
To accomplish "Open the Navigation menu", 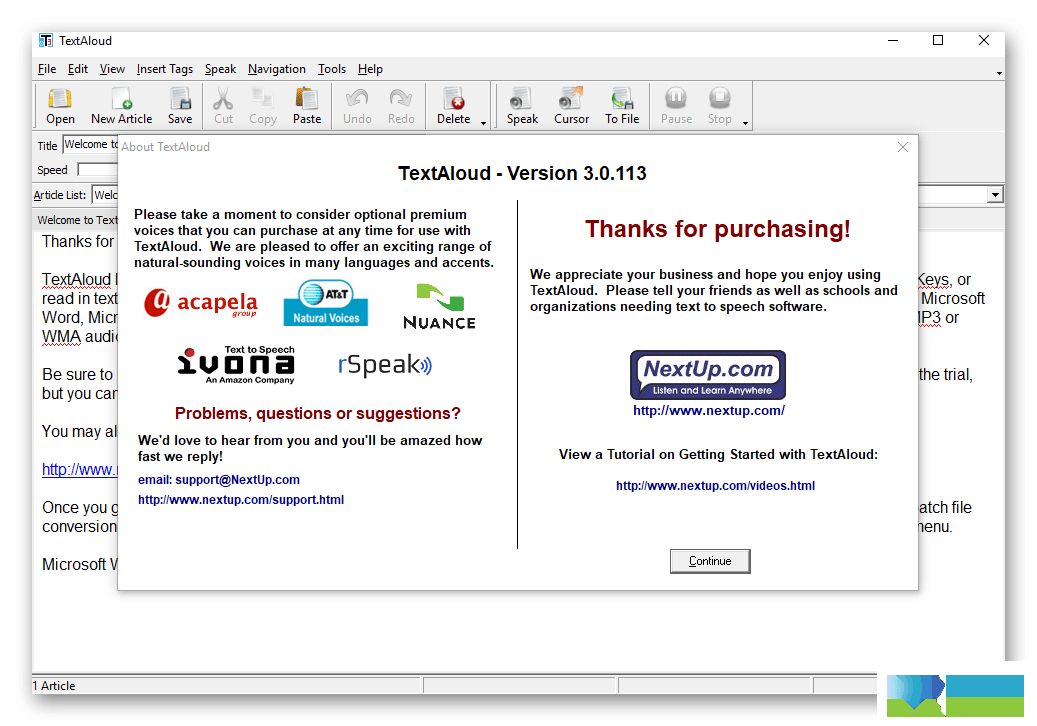I will [x=276, y=69].
